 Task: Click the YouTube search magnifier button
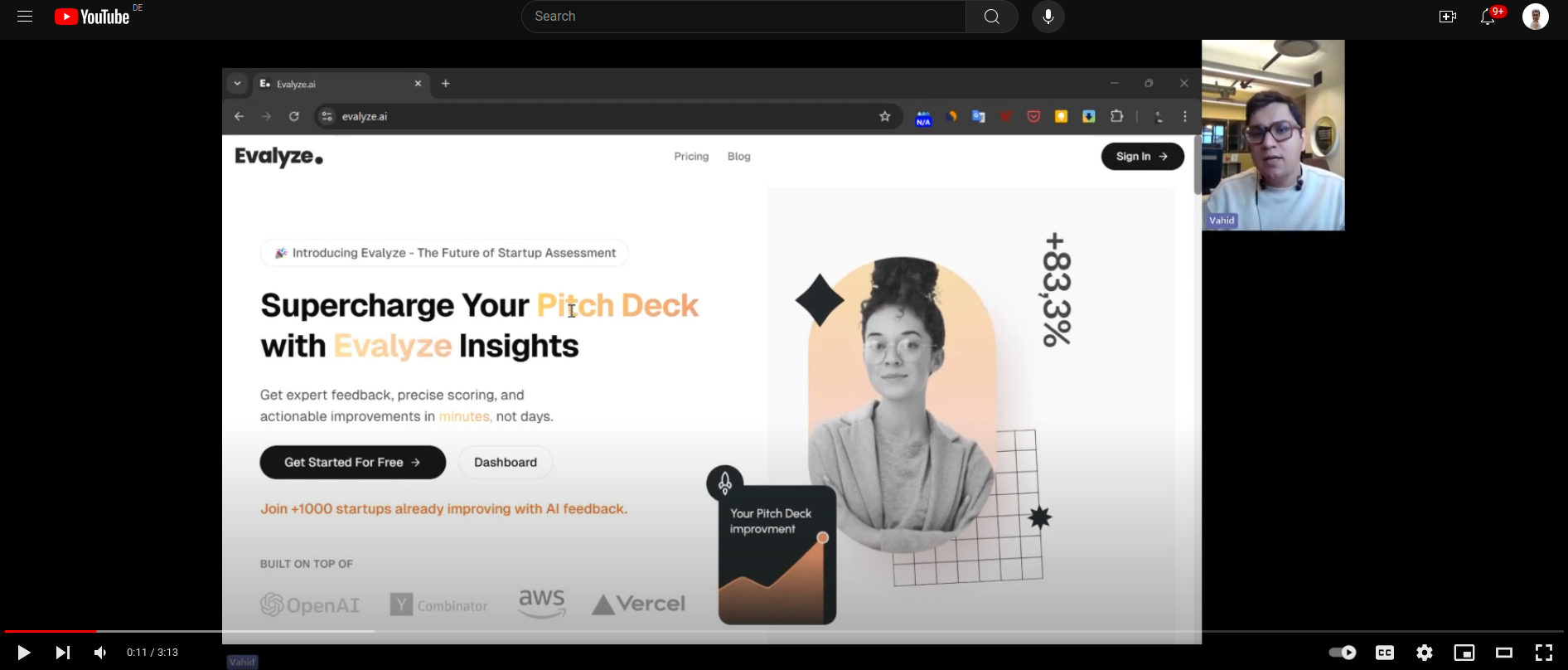[x=992, y=17]
